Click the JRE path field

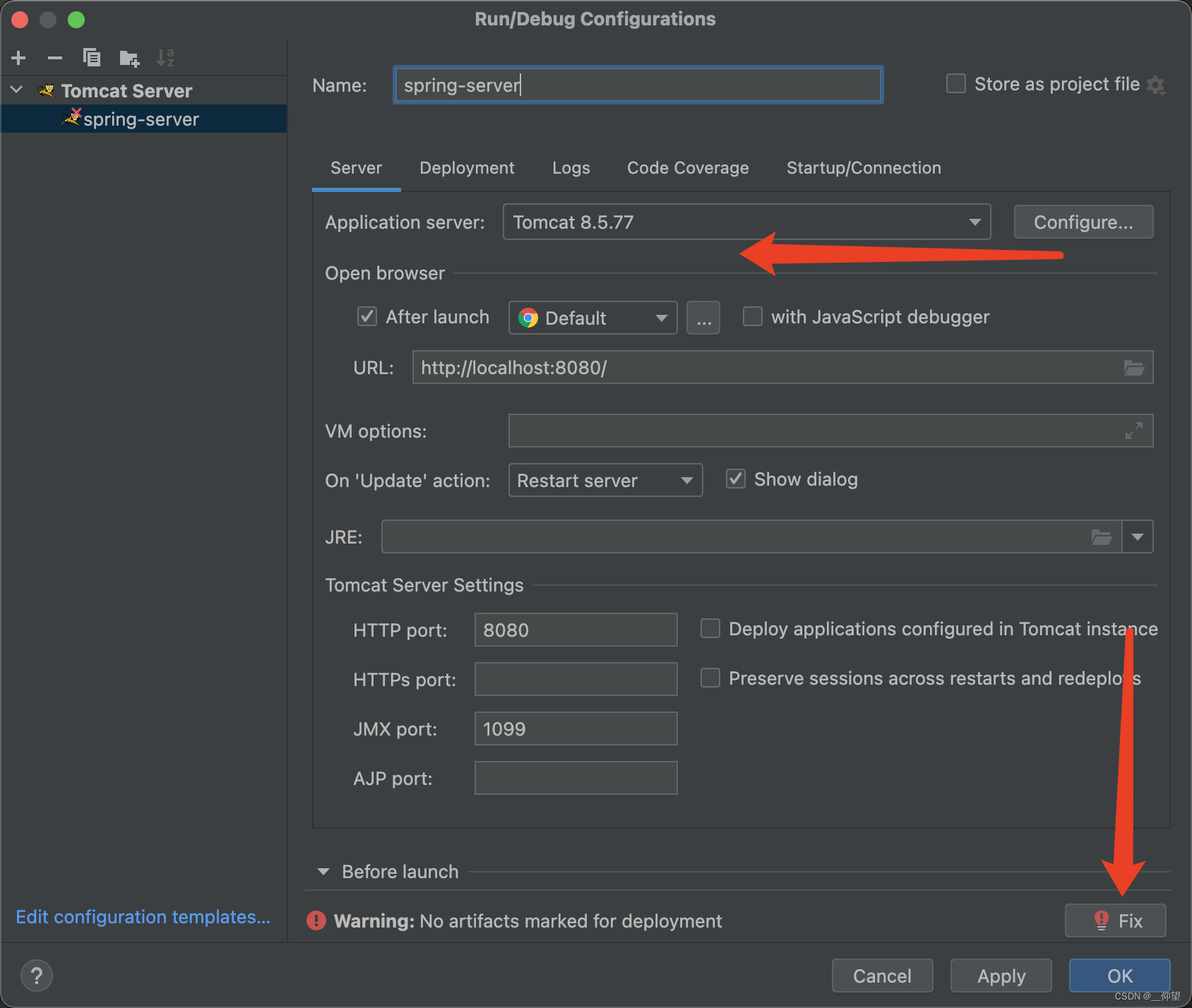tap(751, 536)
